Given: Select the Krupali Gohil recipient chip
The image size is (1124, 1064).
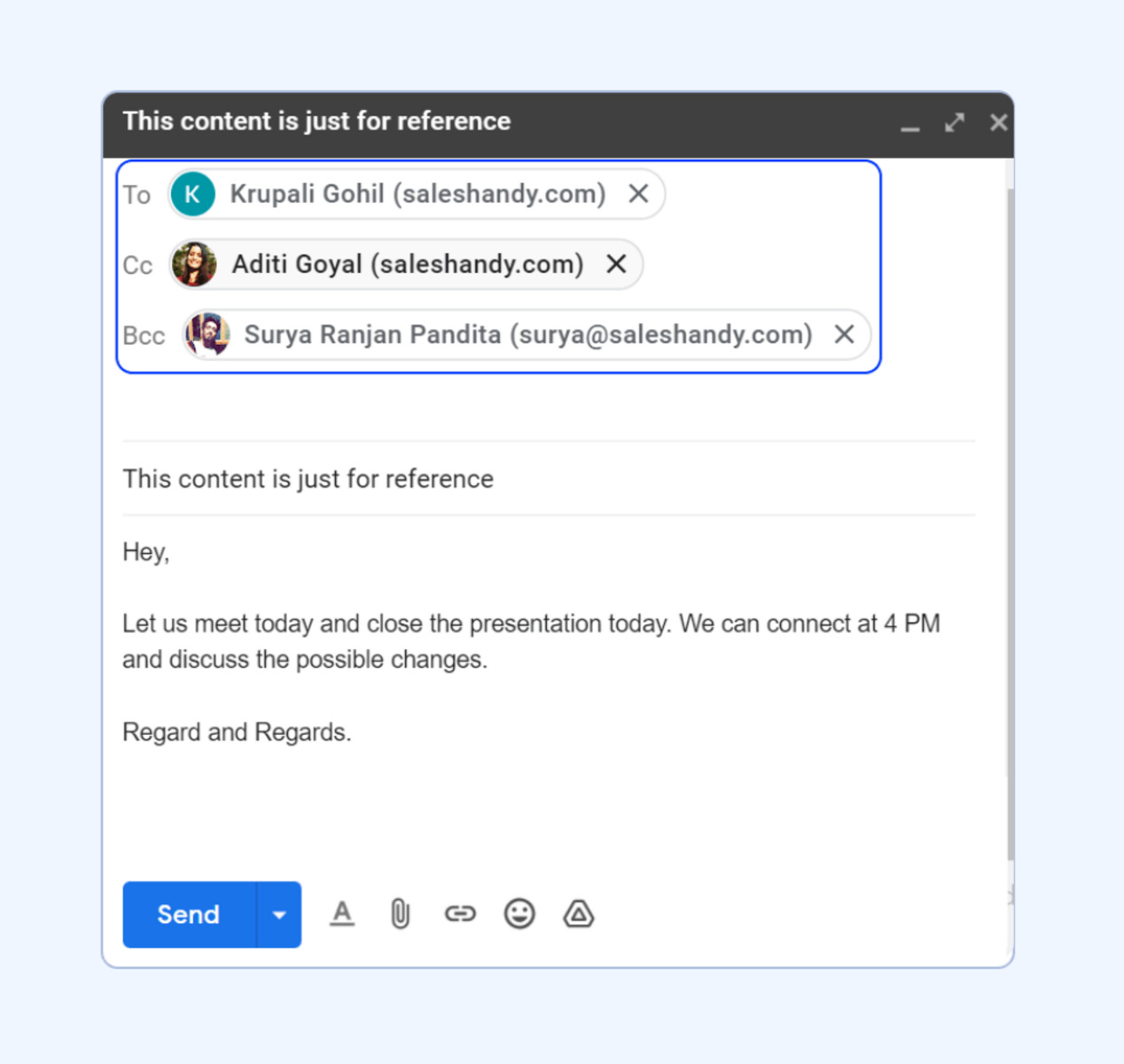Looking at the screenshot, I should [x=417, y=193].
